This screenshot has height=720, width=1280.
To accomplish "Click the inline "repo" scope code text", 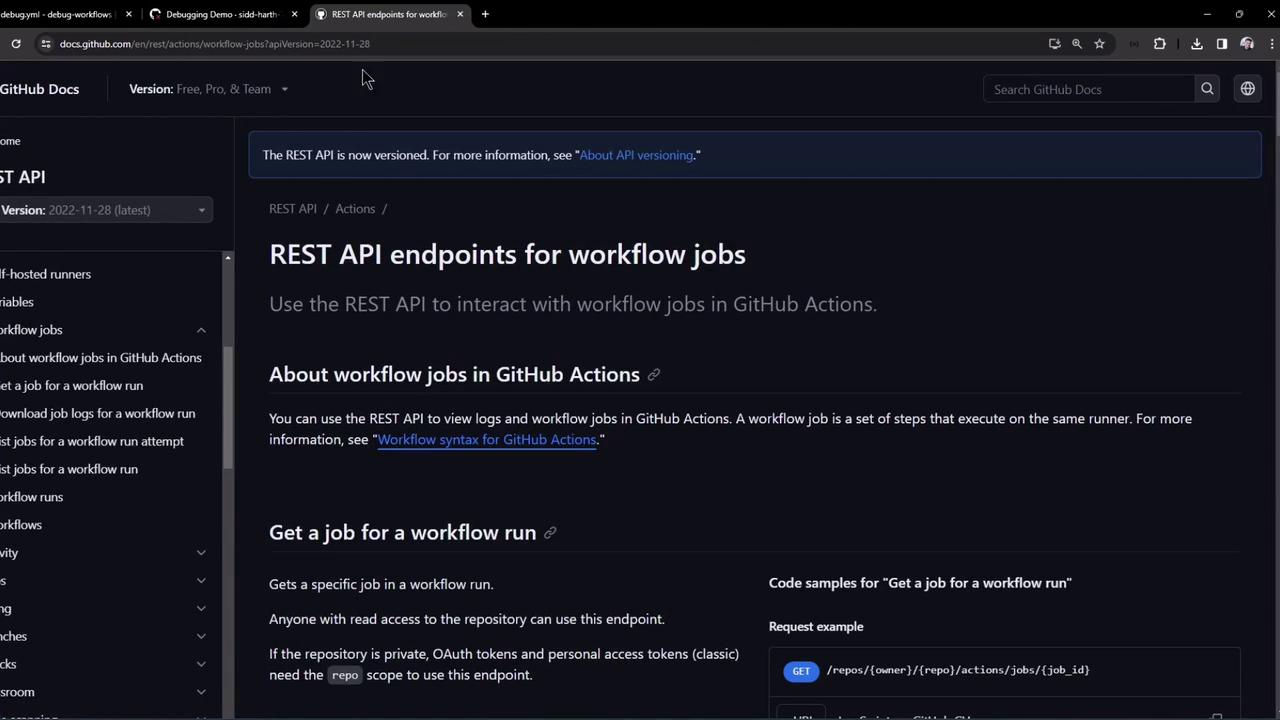I will pyautogui.click(x=345, y=676).
